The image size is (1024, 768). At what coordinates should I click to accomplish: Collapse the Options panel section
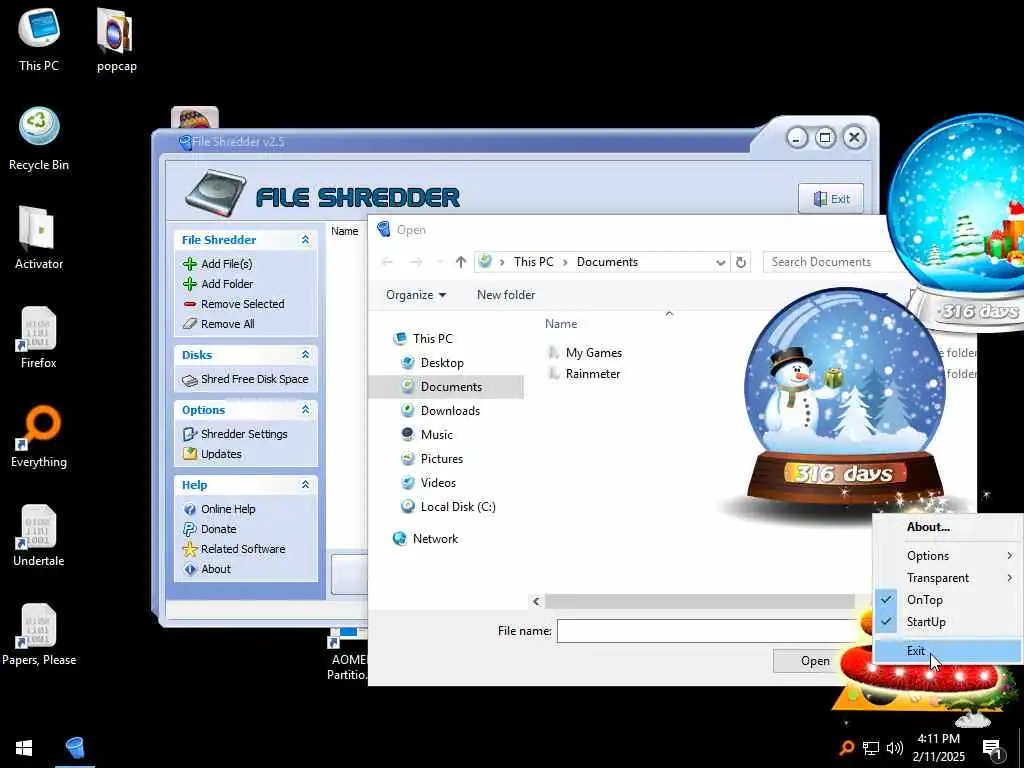click(x=305, y=409)
